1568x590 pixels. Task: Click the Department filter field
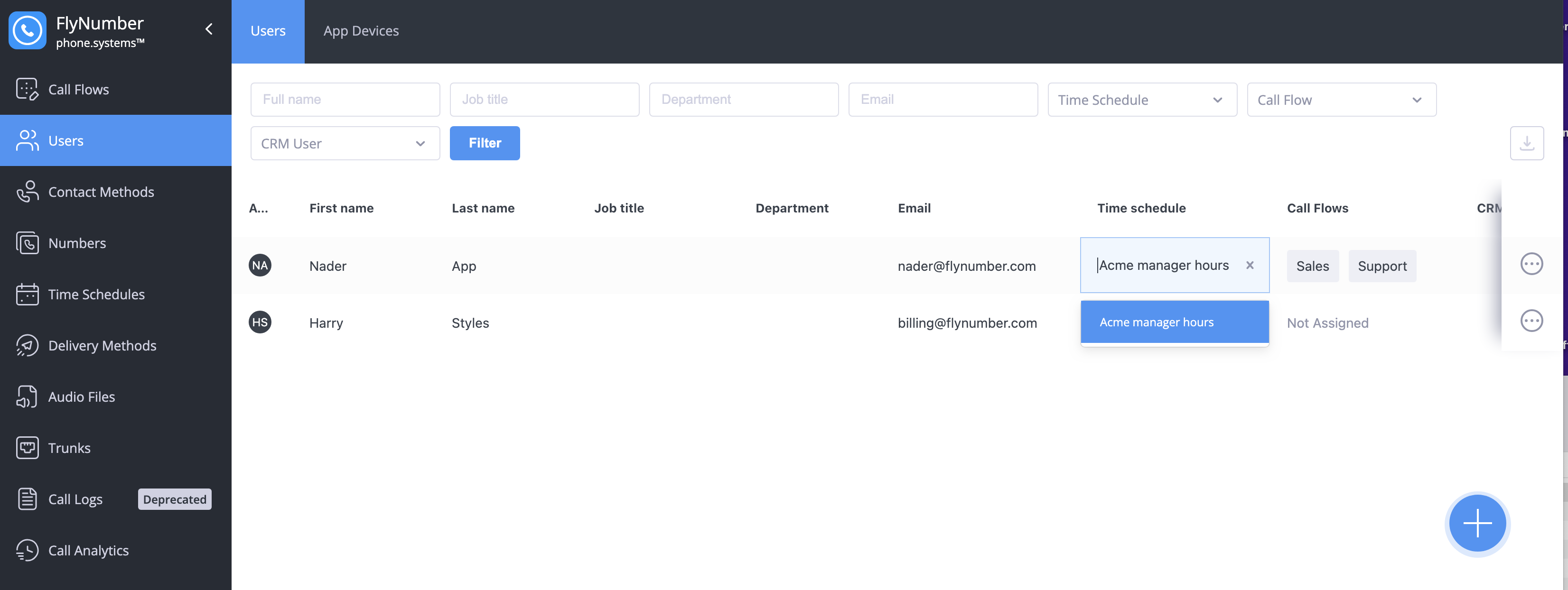tap(744, 100)
